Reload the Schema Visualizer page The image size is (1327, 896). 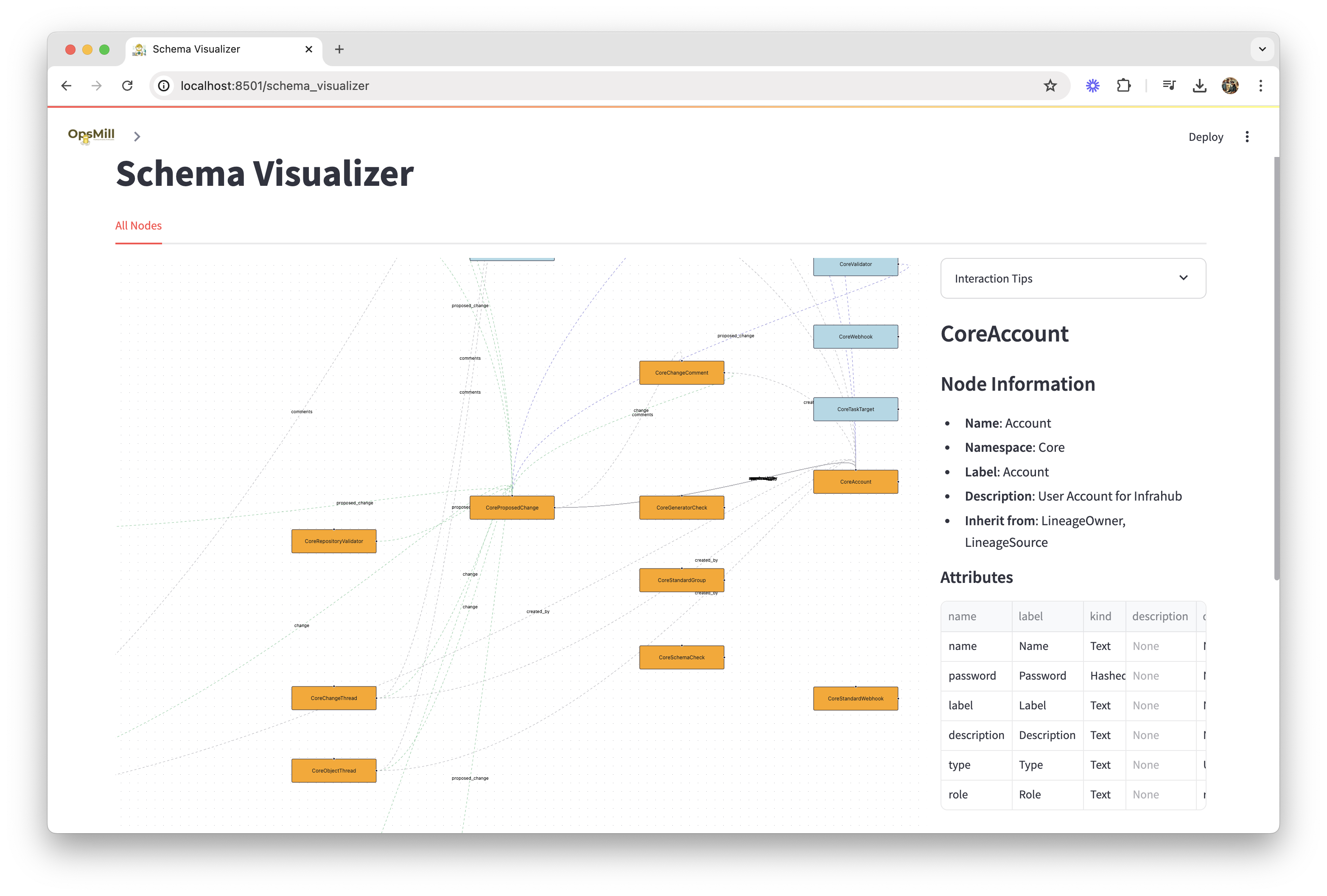click(127, 86)
